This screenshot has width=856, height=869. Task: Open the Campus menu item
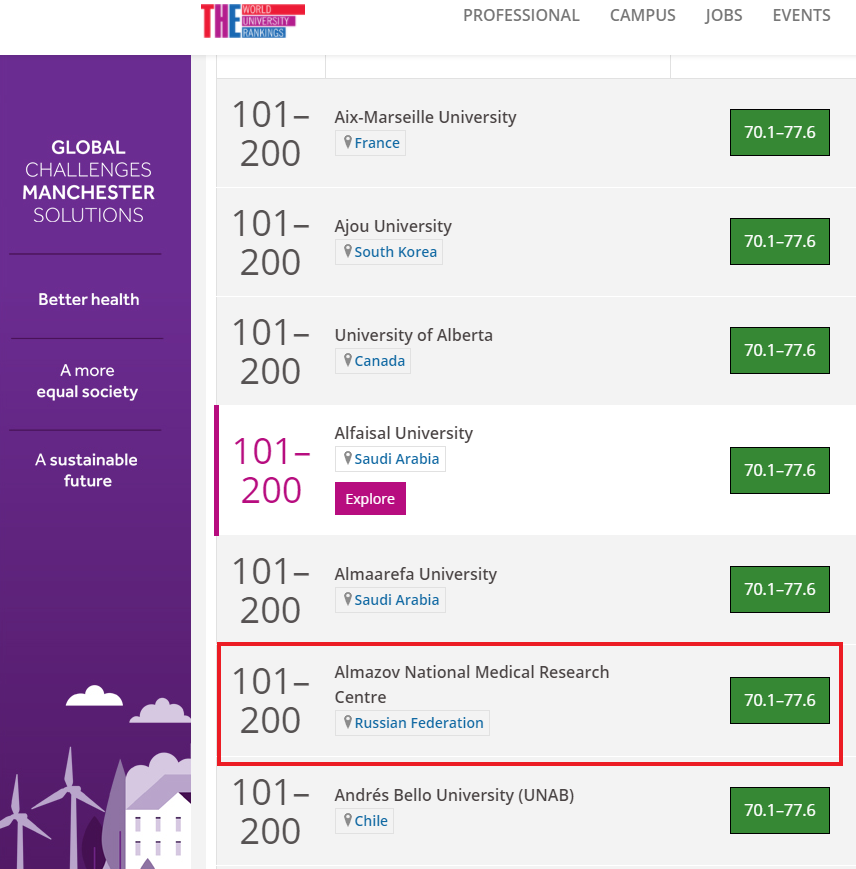click(642, 15)
